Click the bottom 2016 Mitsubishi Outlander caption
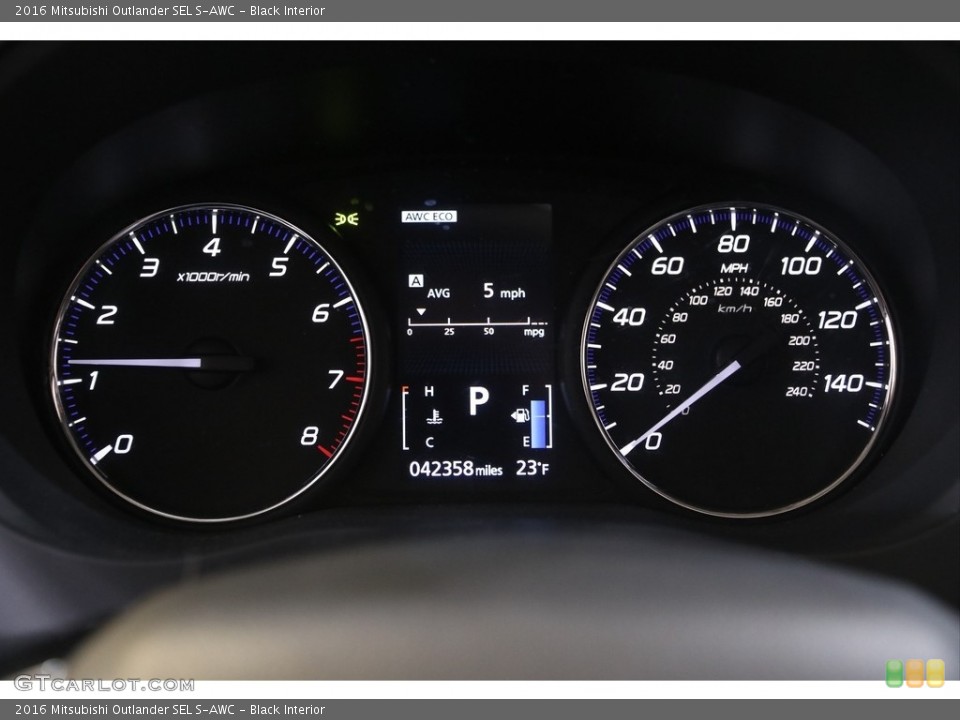Viewport: 960px width, 720px height. (170, 710)
